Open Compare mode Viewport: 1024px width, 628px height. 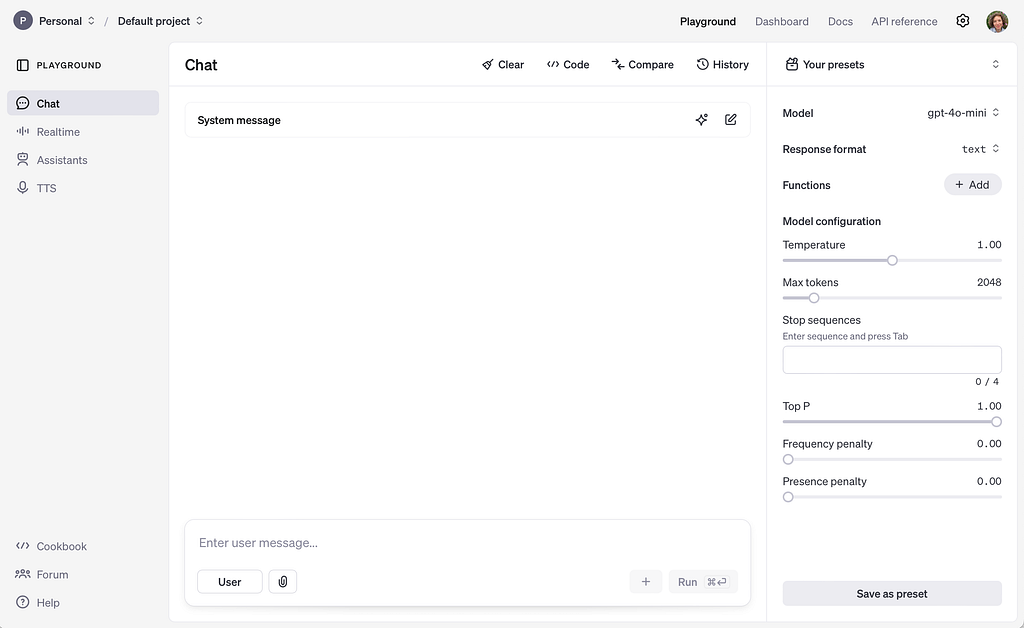(x=643, y=65)
